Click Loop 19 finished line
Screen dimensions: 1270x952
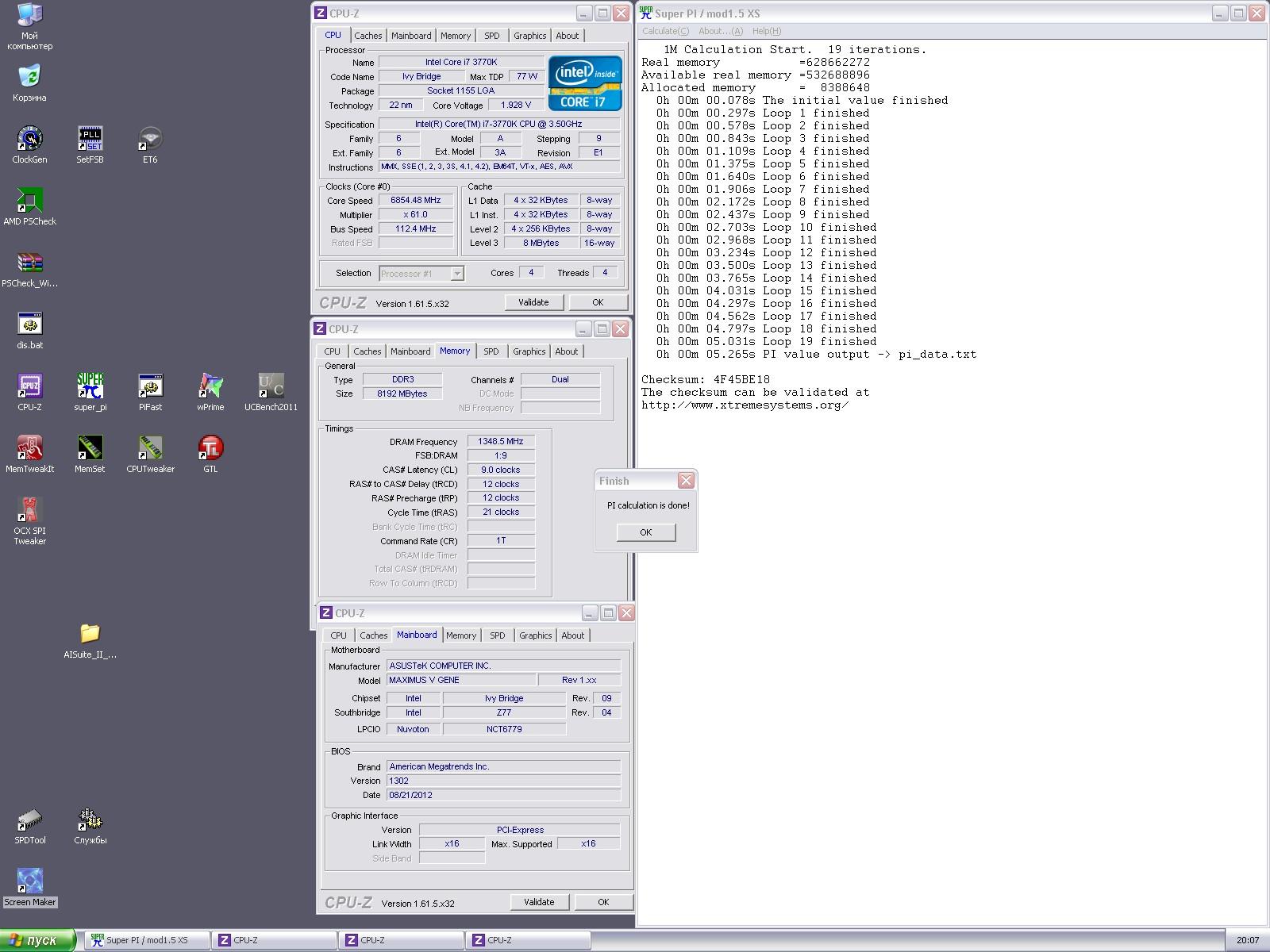pos(767,341)
